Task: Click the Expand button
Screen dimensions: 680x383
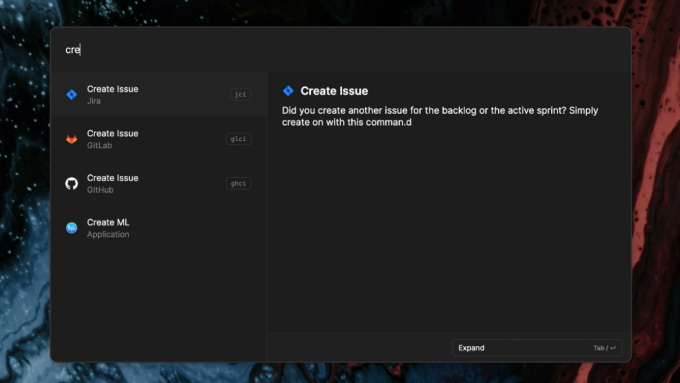Action: coord(537,348)
